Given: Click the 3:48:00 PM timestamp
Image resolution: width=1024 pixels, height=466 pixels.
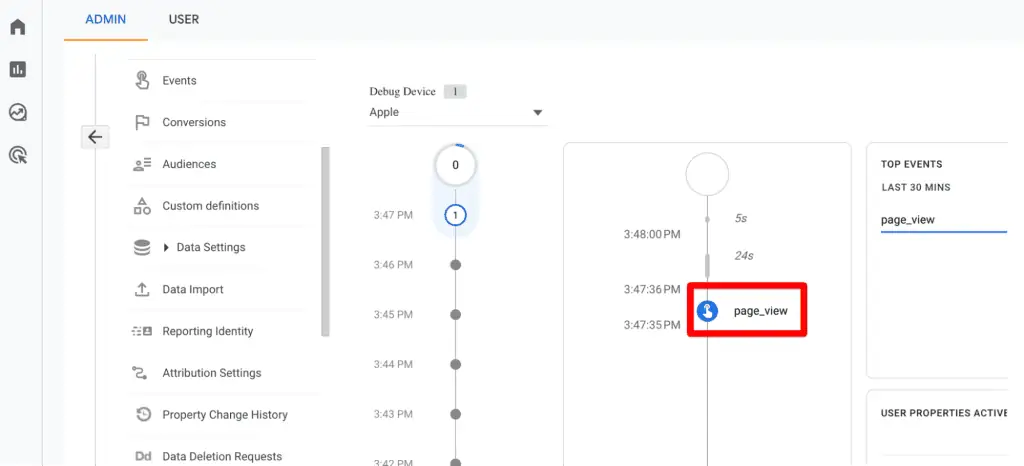Looking at the screenshot, I should tap(652, 234).
